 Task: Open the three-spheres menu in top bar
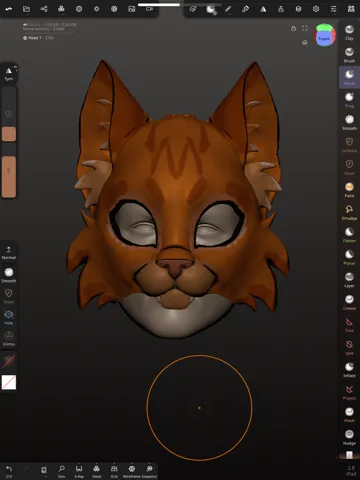pyautogui.click(x=61, y=9)
